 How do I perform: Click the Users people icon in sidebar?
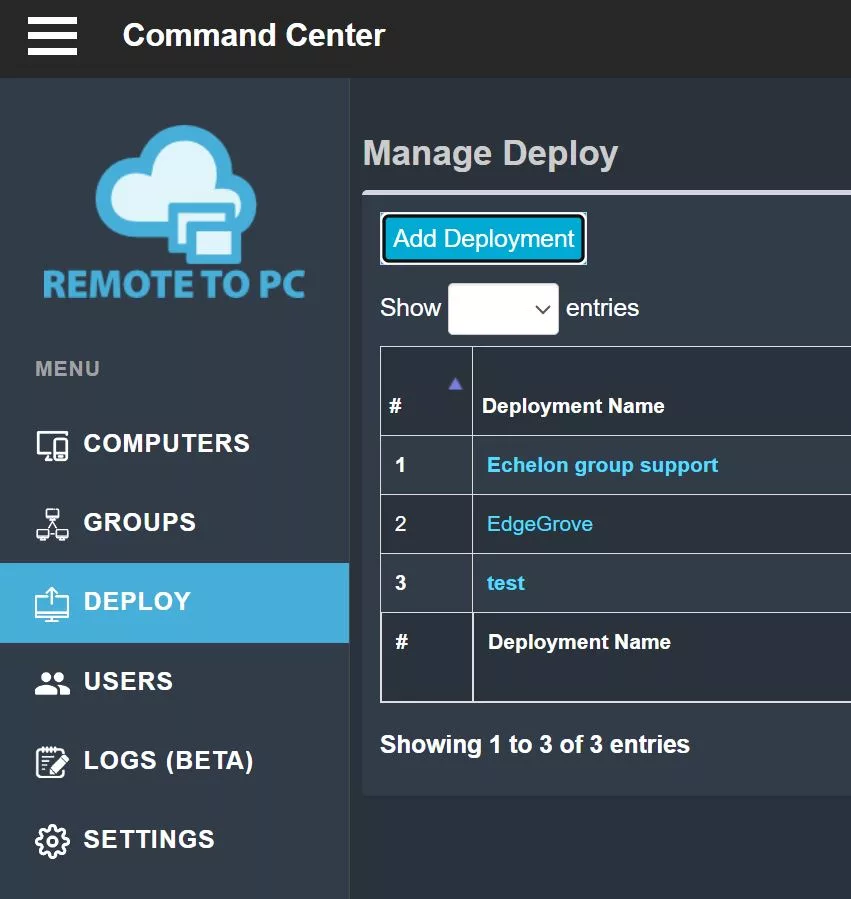pyautogui.click(x=52, y=683)
